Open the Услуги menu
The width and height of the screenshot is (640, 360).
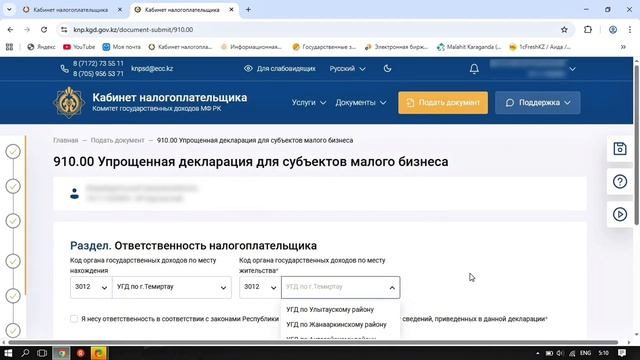coord(309,102)
